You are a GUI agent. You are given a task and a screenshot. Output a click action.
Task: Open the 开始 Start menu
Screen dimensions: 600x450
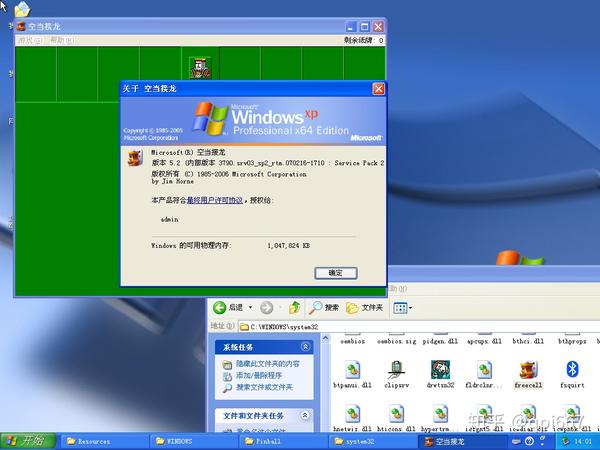pyautogui.click(x=28, y=441)
